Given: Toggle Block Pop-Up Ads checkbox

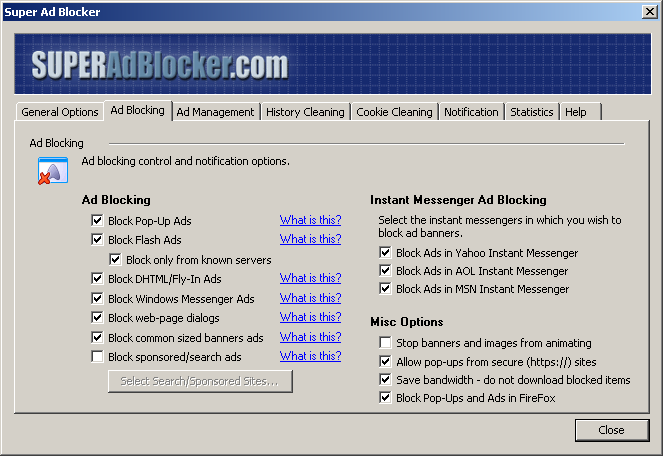Looking at the screenshot, I should point(97,220).
